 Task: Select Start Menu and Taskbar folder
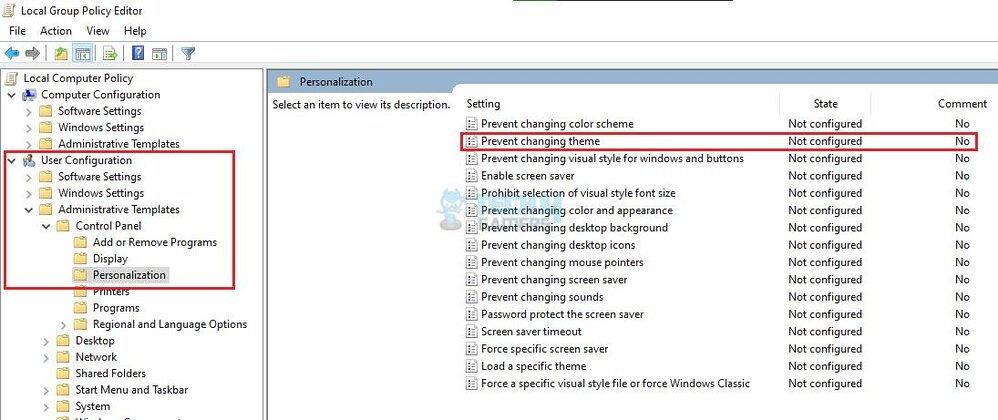132,390
